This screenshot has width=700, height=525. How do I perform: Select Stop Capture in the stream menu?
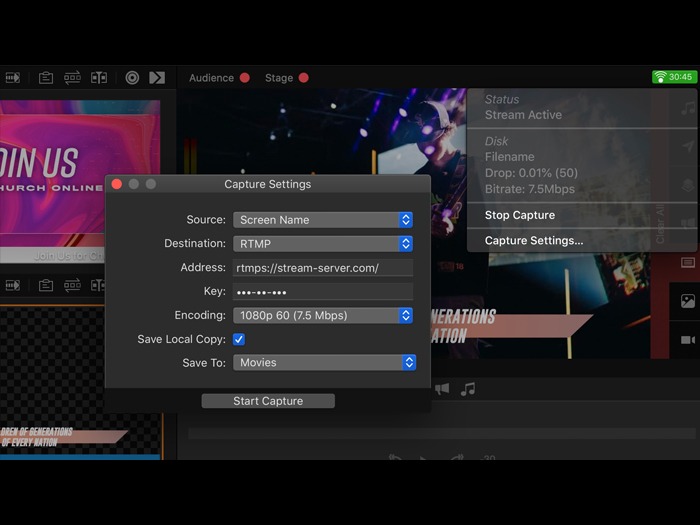pyautogui.click(x=520, y=215)
